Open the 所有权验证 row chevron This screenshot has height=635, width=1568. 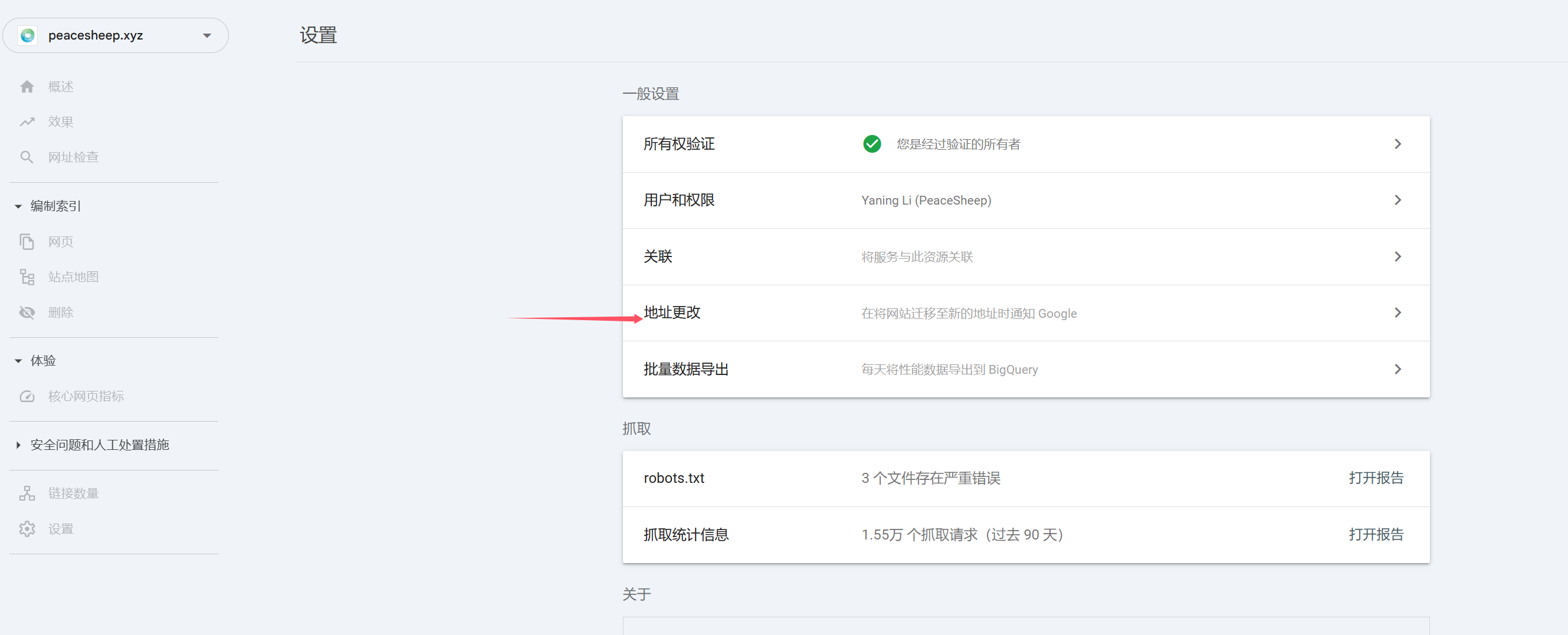pos(1398,144)
